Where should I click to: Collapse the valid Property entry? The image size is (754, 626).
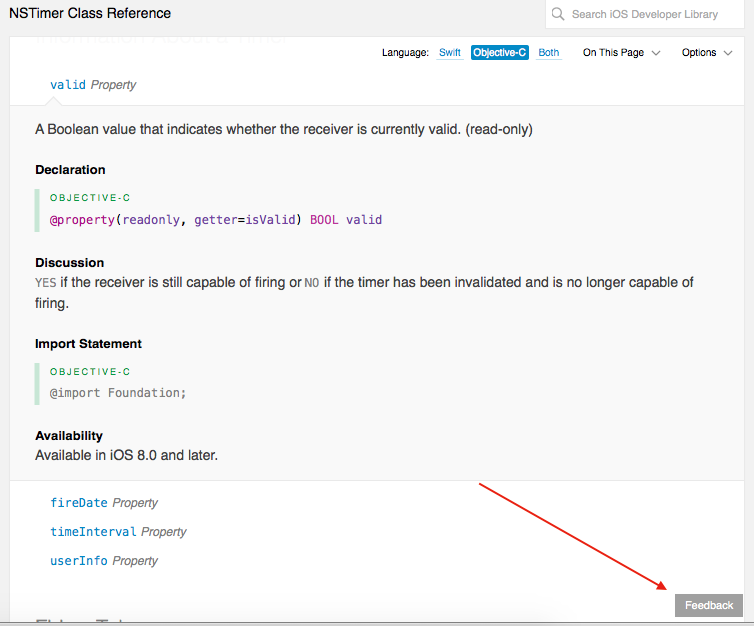(x=93, y=85)
